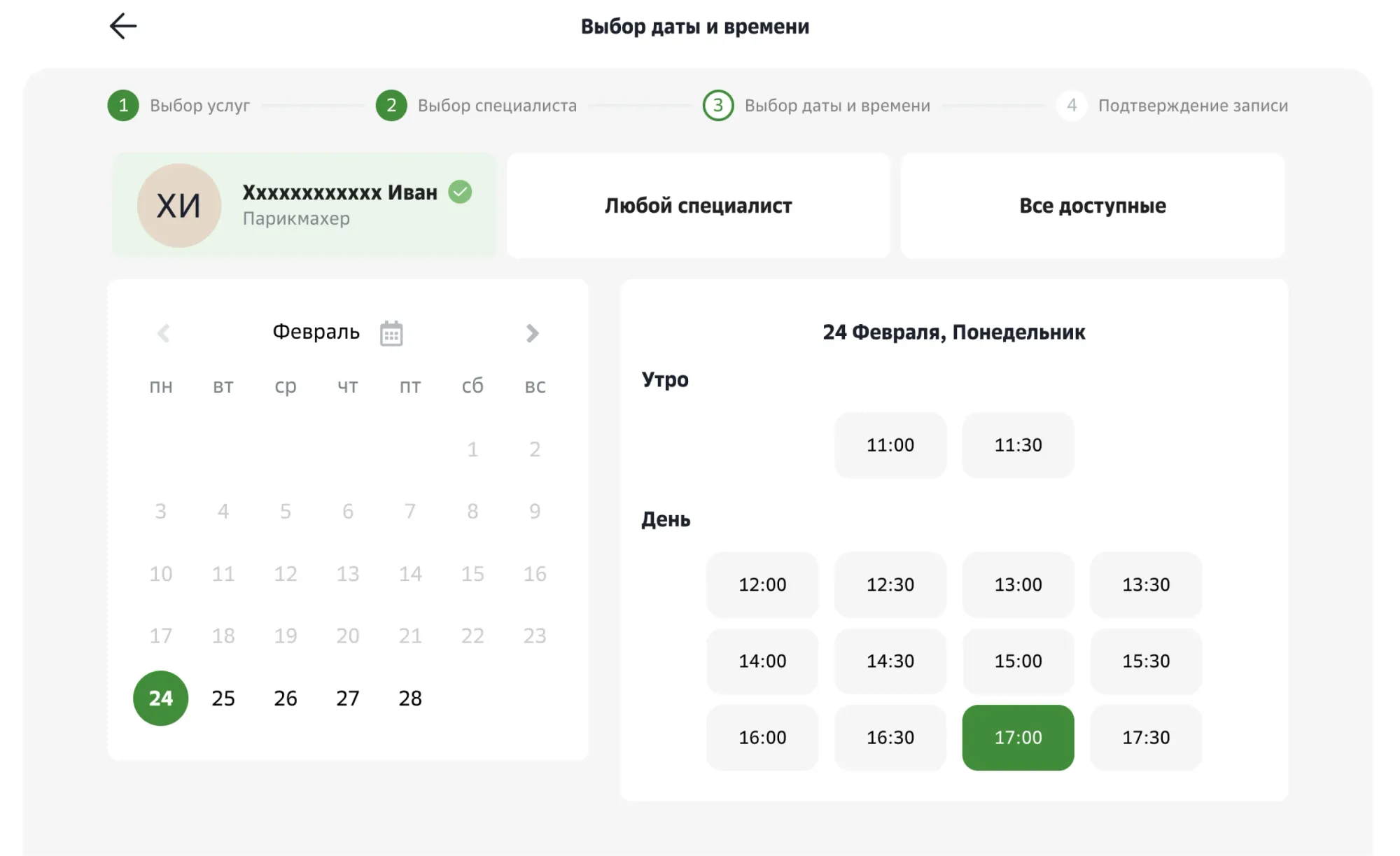Open the calendar picker icon next to Февраль
The height and width of the screenshot is (856, 1400).
click(392, 332)
